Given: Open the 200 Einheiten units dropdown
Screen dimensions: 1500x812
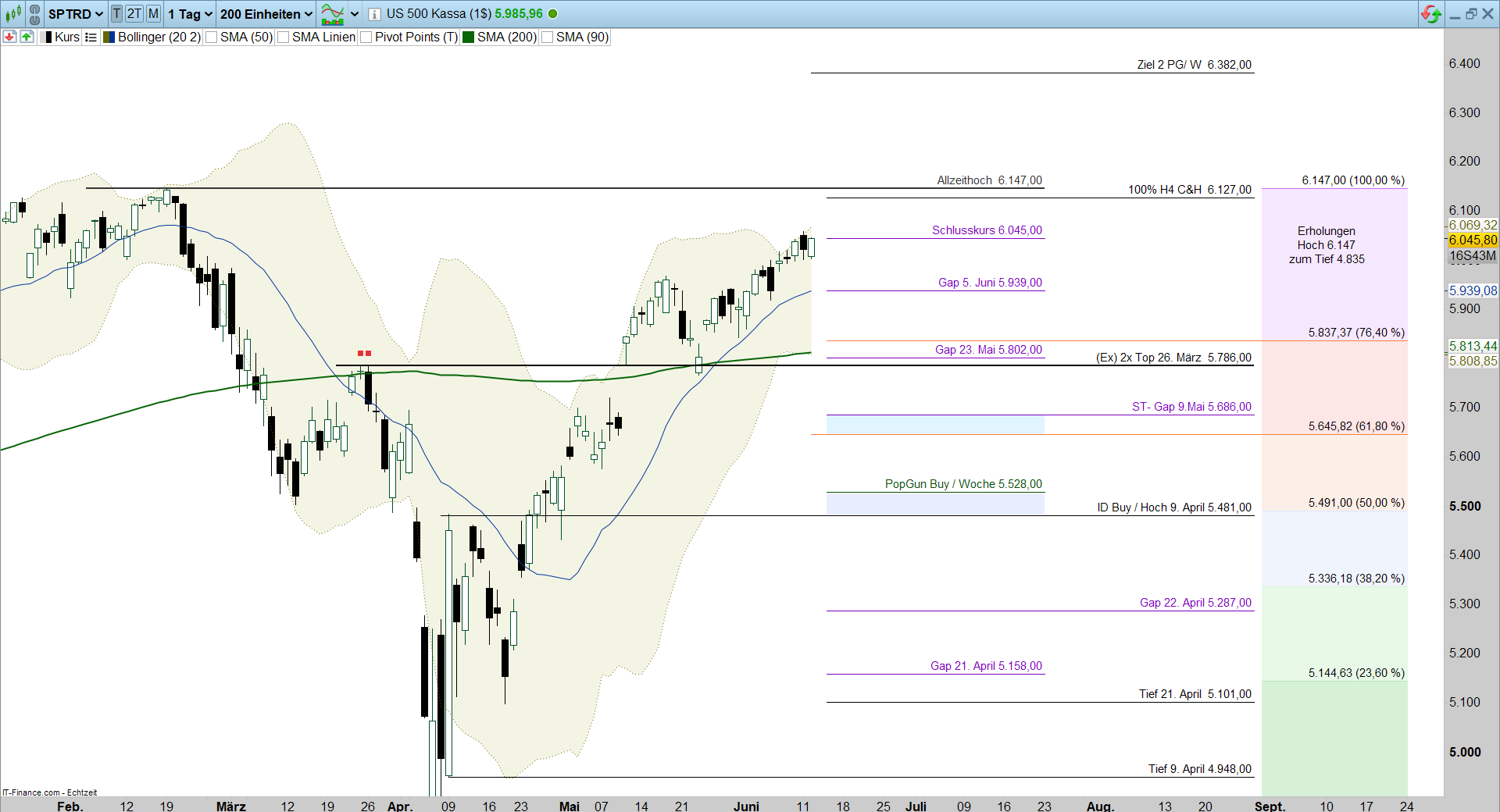Looking at the screenshot, I should 266,13.
